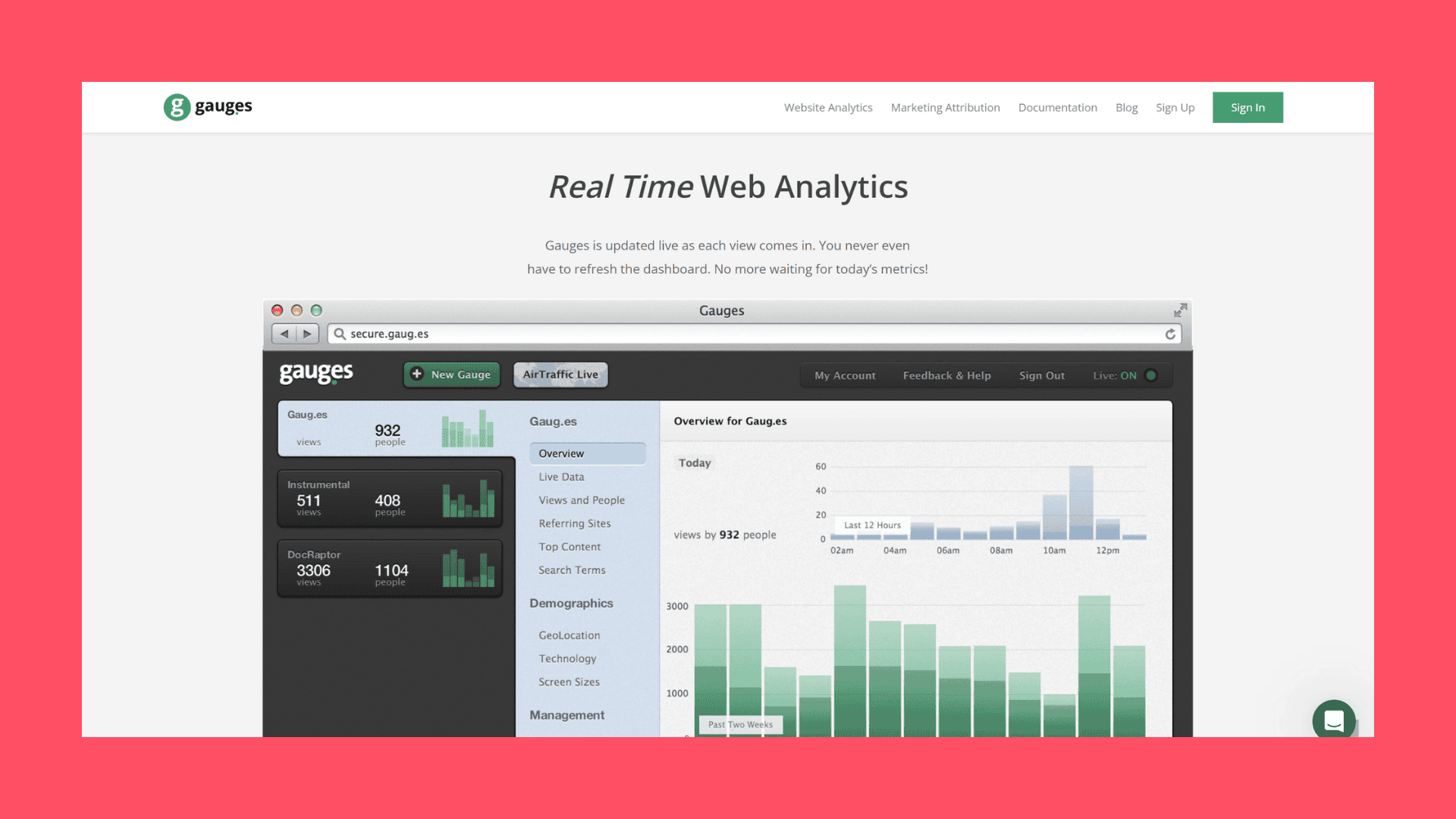Screen dimensions: 1456x819
Task: Click the mock window red close dot
Action: coord(277,310)
